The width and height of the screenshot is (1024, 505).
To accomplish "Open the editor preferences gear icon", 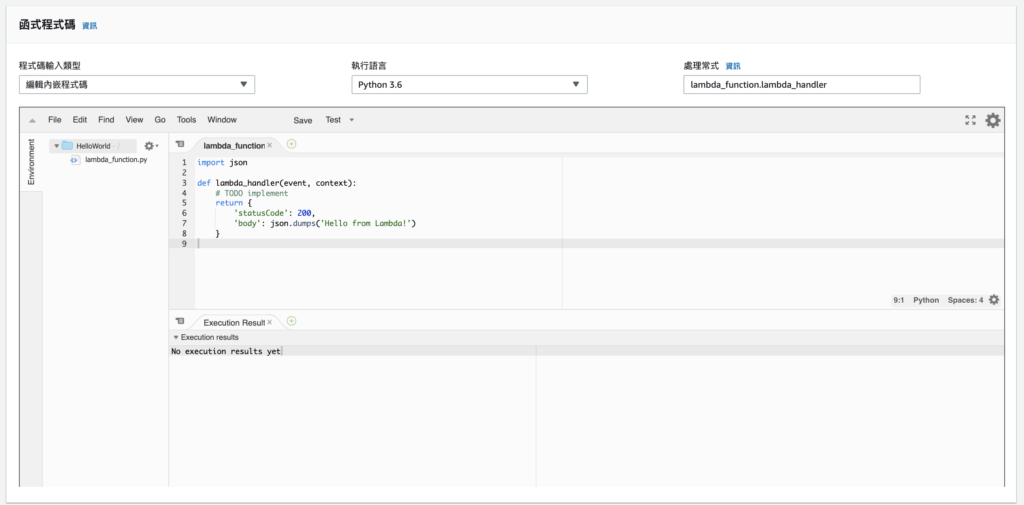I will [x=992, y=120].
